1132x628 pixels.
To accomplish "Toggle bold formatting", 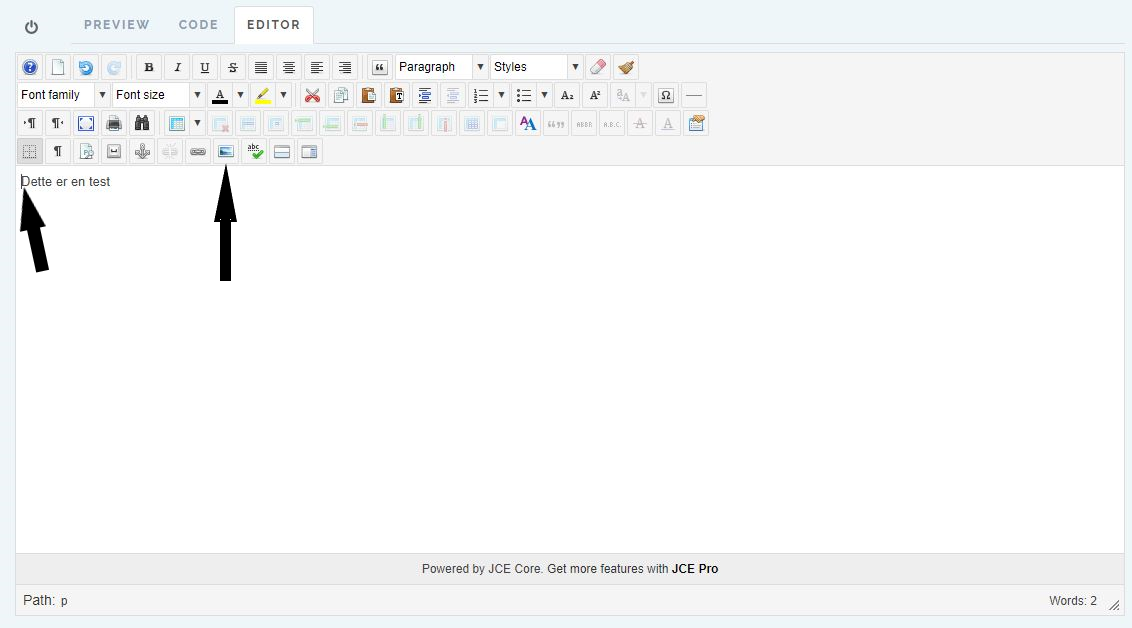I will coord(149,68).
